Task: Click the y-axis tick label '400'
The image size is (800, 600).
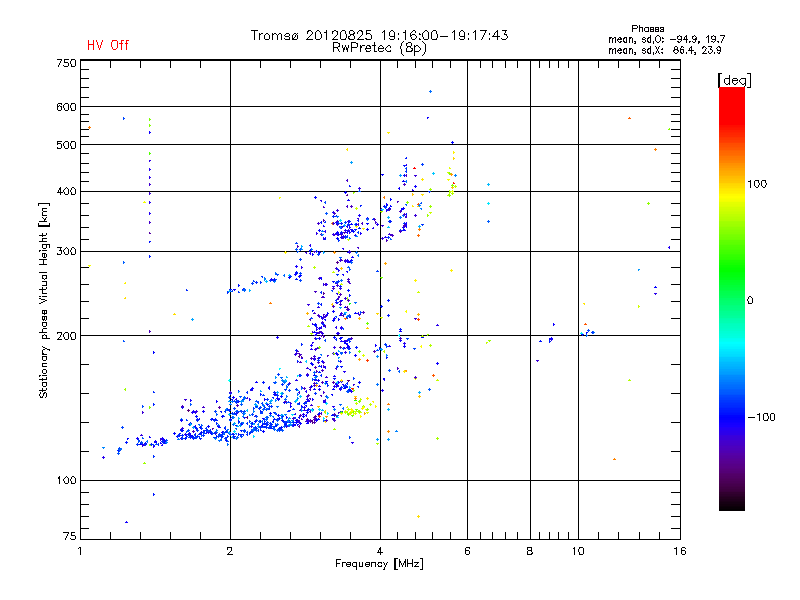Action: pos(66,191)
